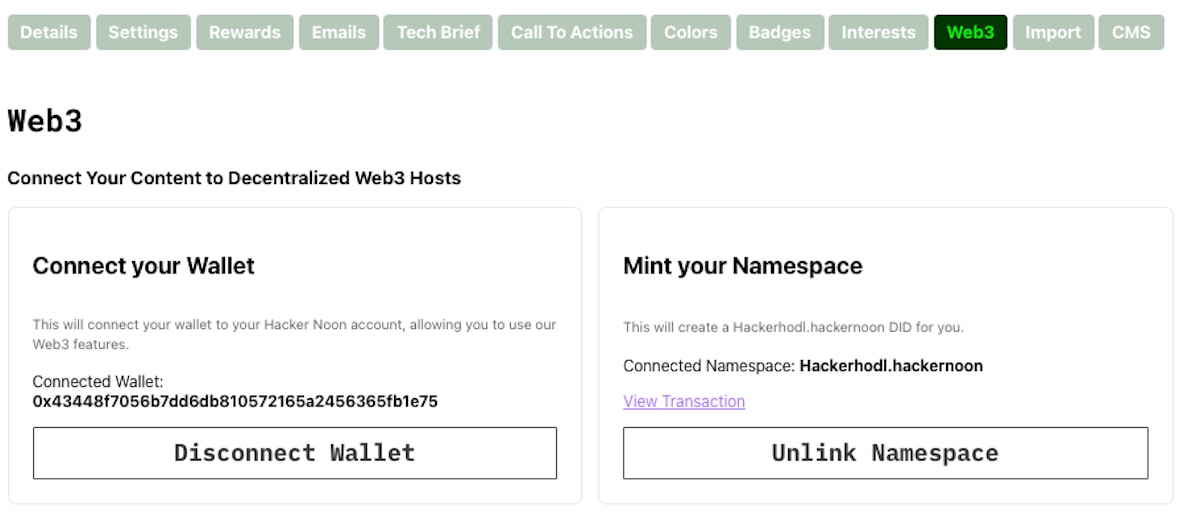Click the Unlink Namespace button
The width and height of the screenshot is (1200, 519).
tap(885, 453)
